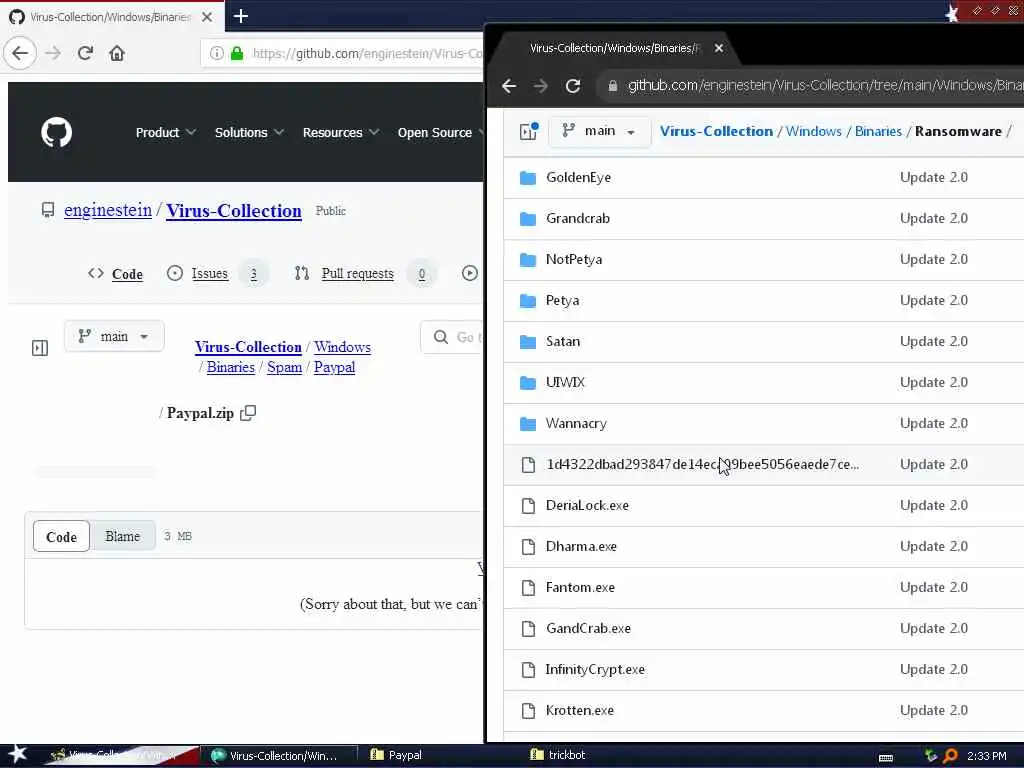The width and height of the screenshot is (1024, 768).
Task: Click padlock icon in right browser address bar
Action: pyautogui.click(x=613, y=86)
